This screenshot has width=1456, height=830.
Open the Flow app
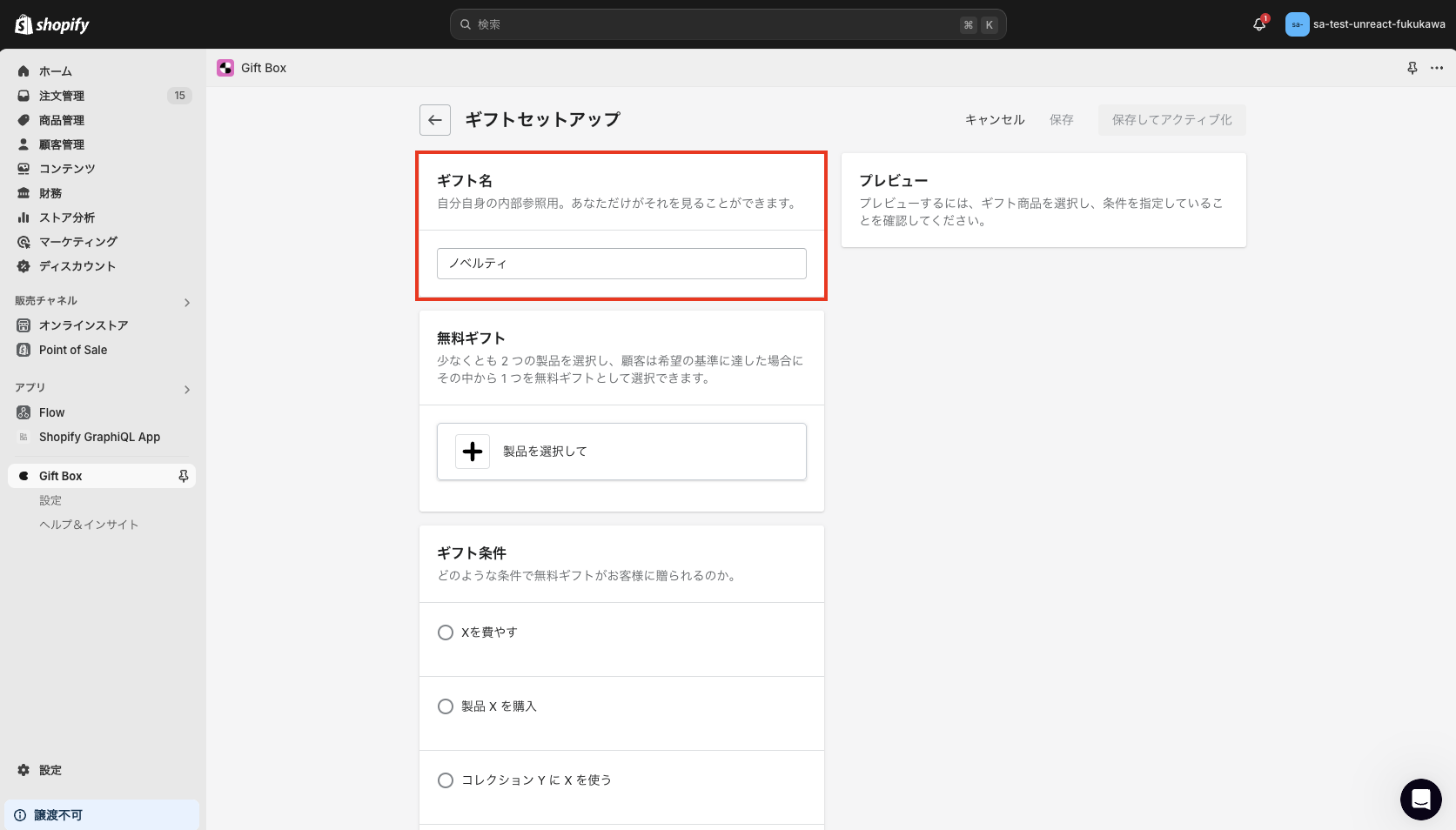pyautogui.click(x=51, y=412)
